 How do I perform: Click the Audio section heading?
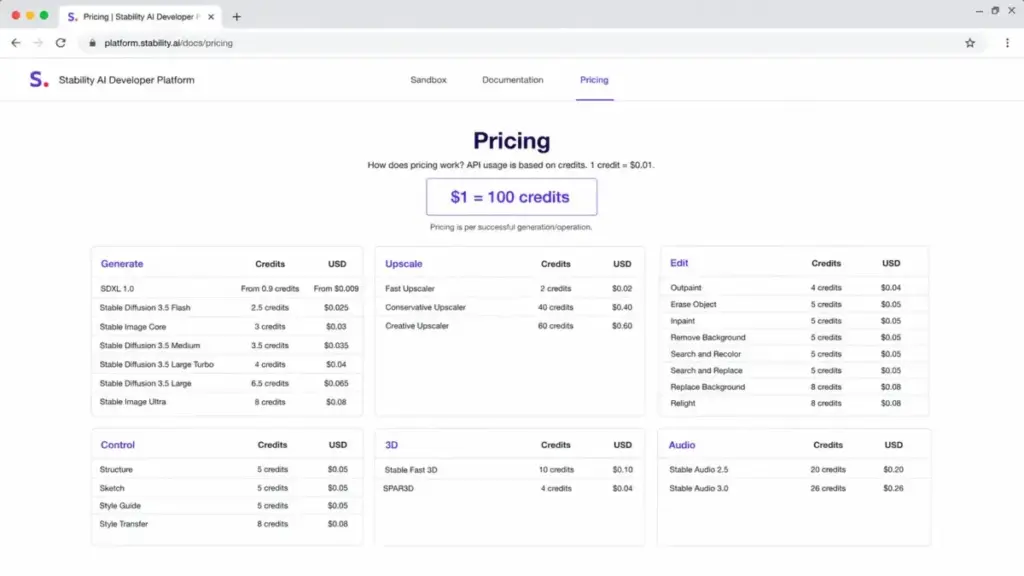(x=682, y=445)
